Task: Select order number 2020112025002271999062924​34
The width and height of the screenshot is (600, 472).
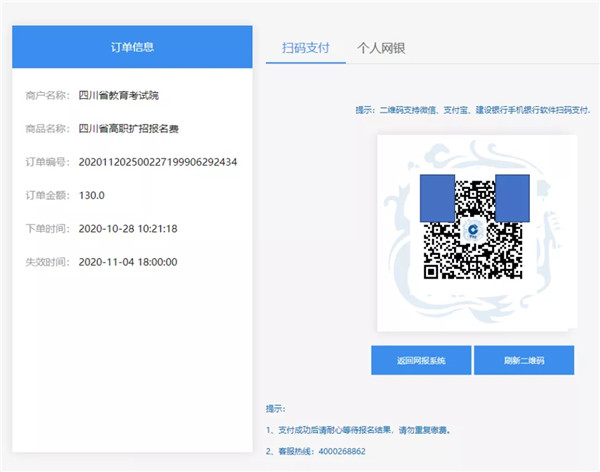Action: point(158,162)
